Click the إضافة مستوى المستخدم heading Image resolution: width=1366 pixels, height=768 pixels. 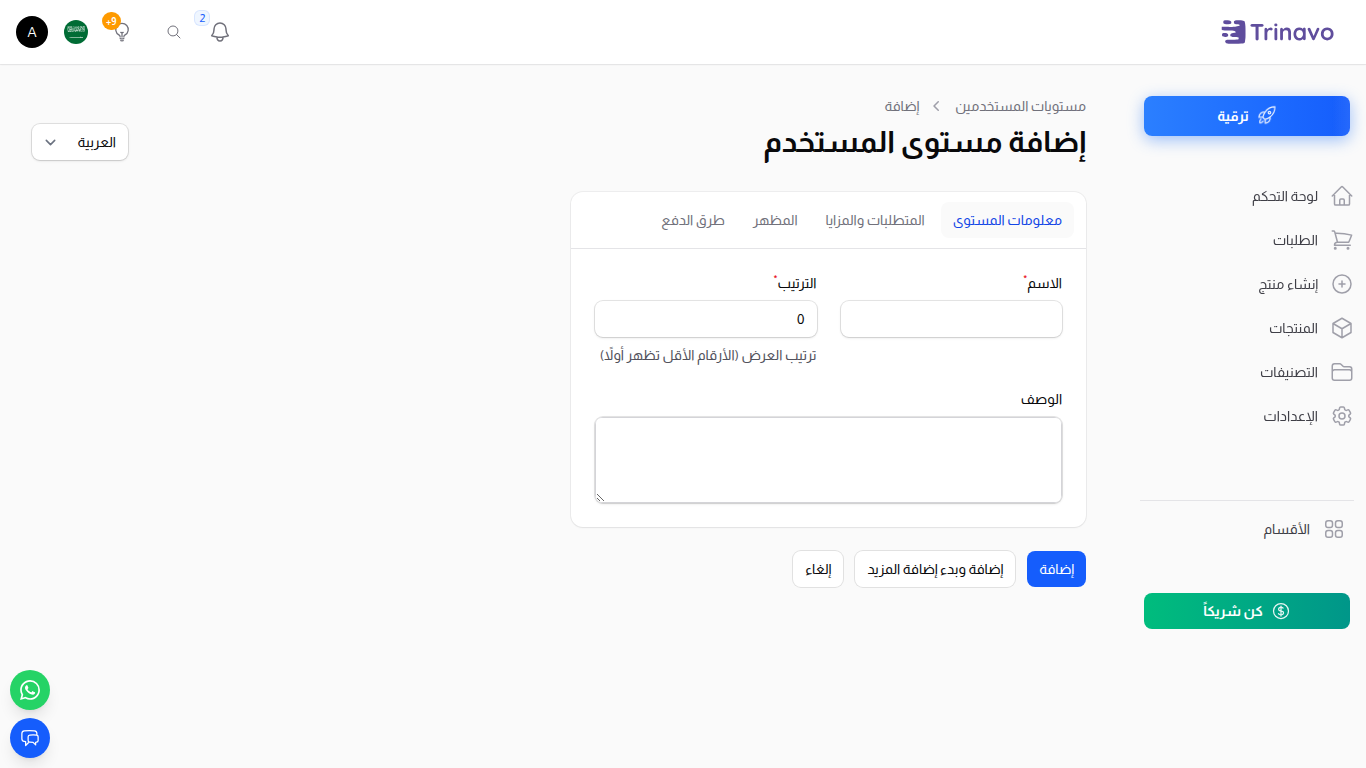[x=925, y=143]
